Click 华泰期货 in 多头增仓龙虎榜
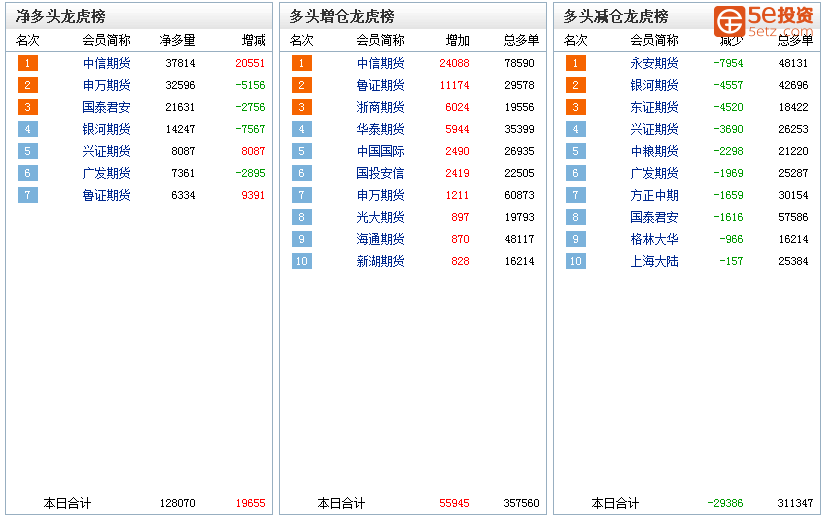The height and width of the screenshot is (521, 821). 380,129
